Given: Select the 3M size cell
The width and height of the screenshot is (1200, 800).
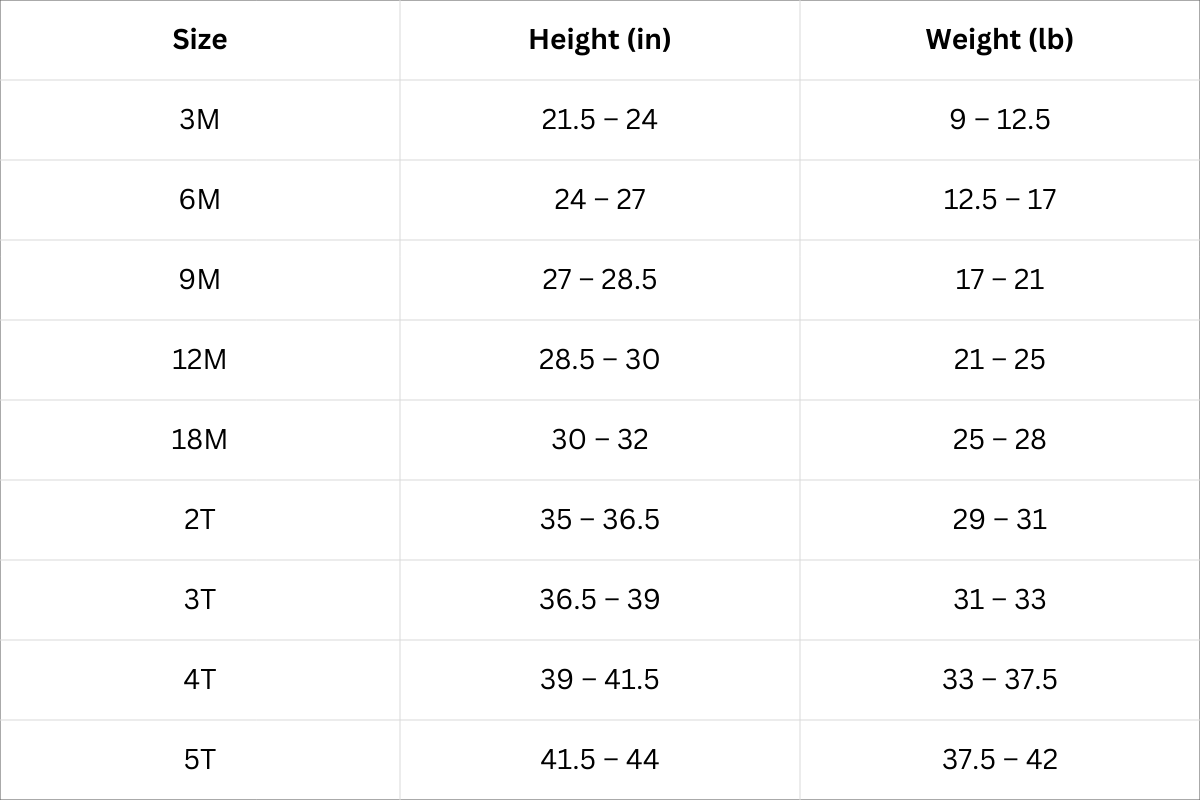Looking at the screenshot, I should pyautogui.click(x=200, y=120).
